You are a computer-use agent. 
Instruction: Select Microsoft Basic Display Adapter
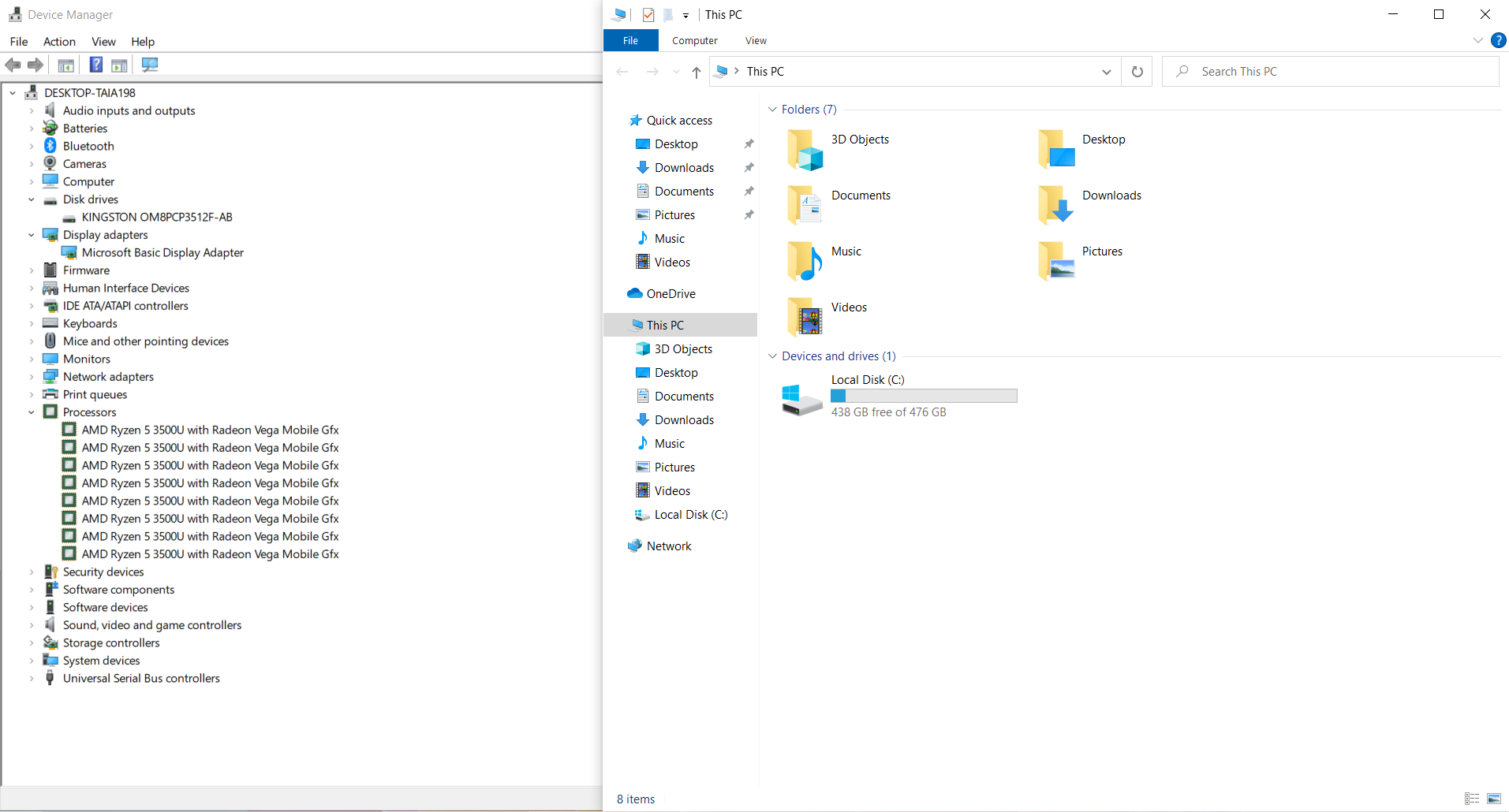pyautogui.click(x=162, y=253)
